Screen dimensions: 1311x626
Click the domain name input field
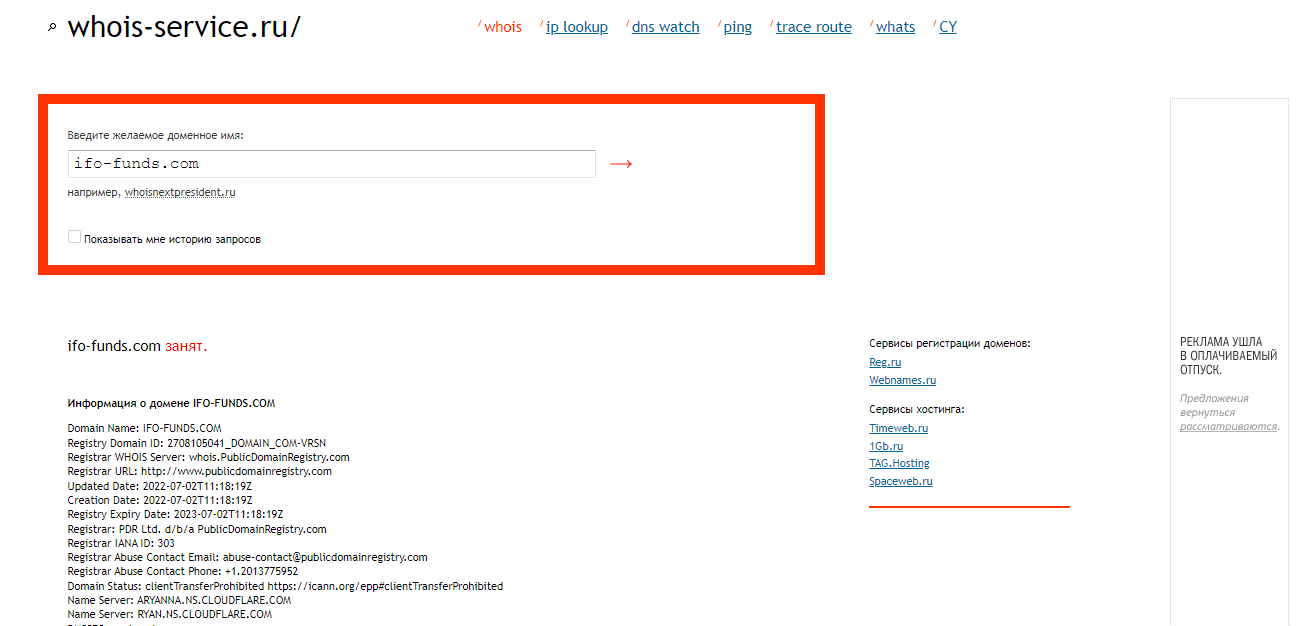332,164
